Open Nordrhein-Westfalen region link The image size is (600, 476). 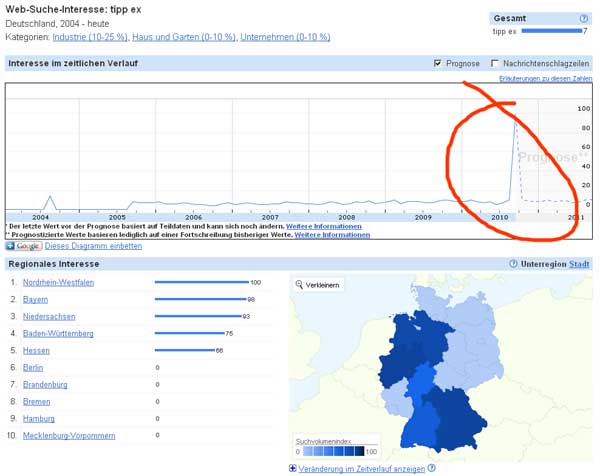click(59, 282)
